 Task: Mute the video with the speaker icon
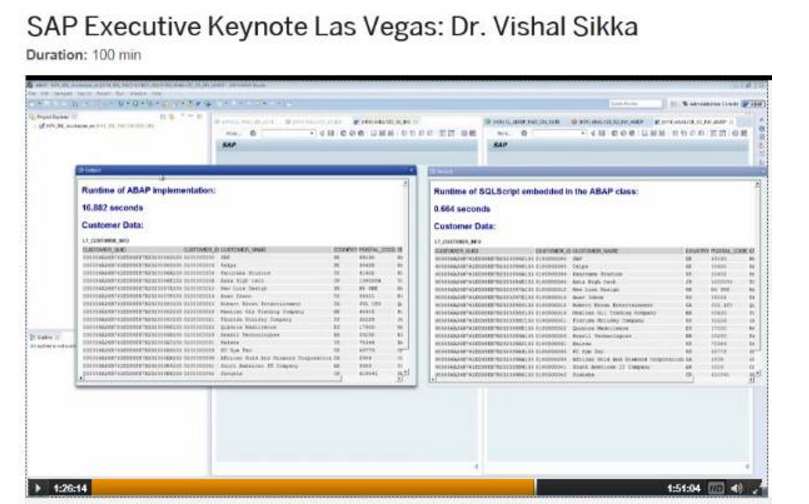pos(737,488)
